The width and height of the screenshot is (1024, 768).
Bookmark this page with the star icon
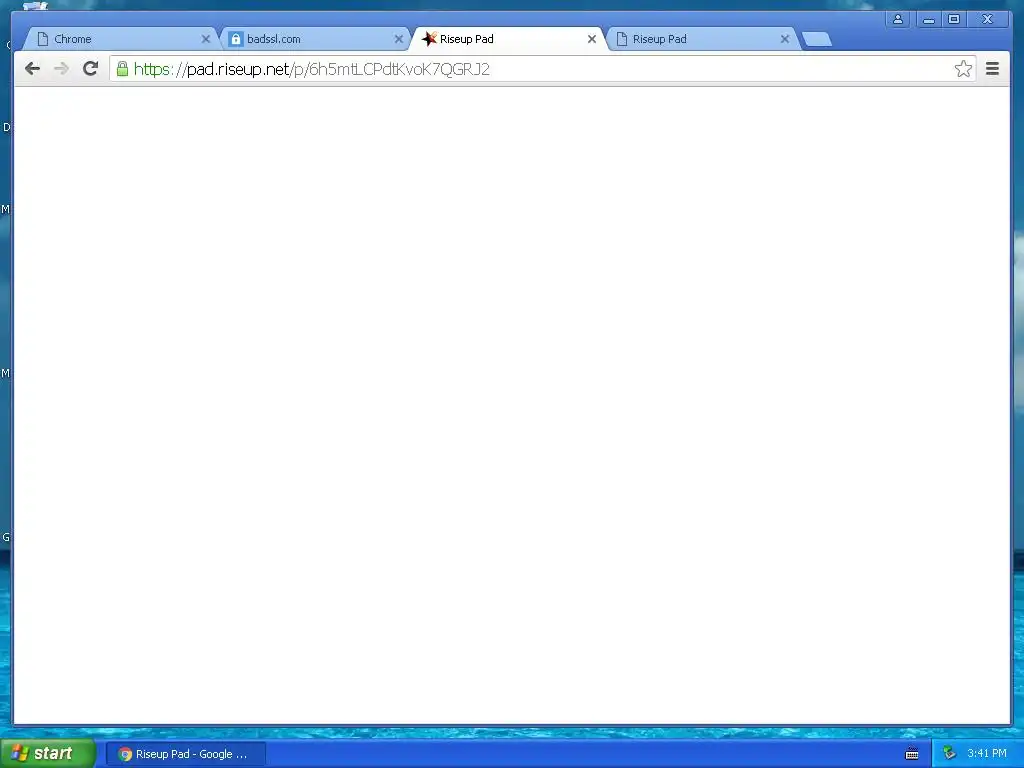tap(963, 69)
